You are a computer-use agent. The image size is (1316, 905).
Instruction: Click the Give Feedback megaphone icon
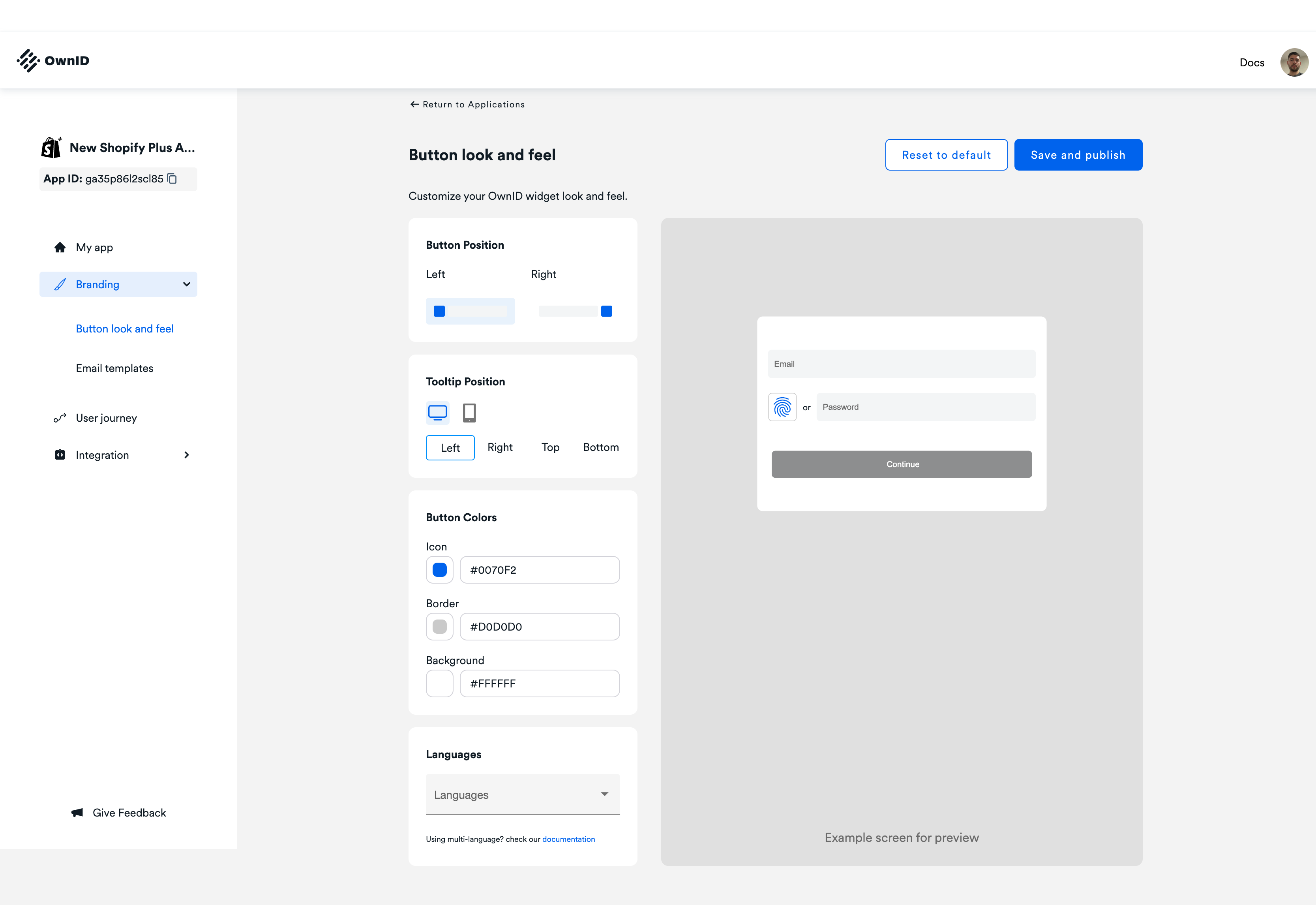tap(77, 813)
